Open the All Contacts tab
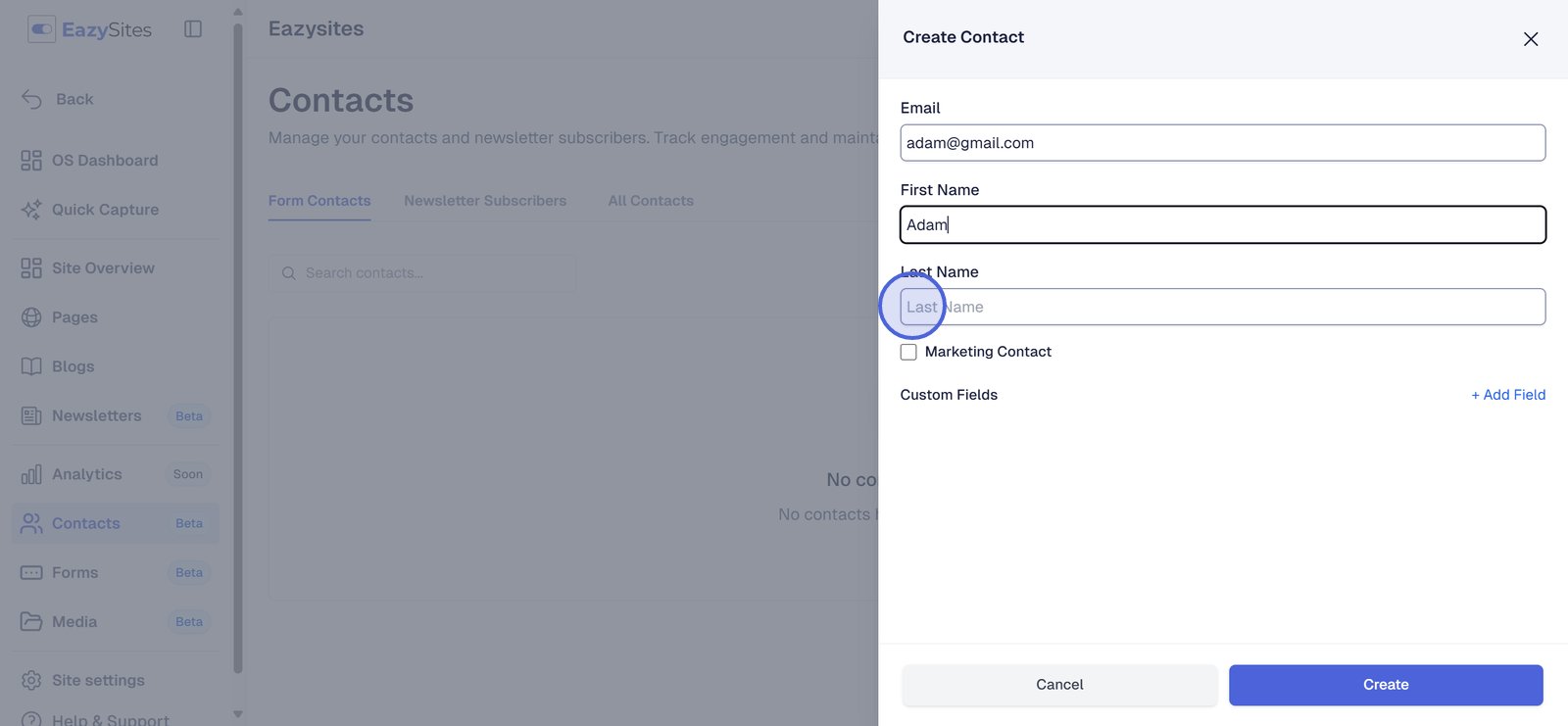1568x726 pixels. pyautogui.click(x=651, y=201)
